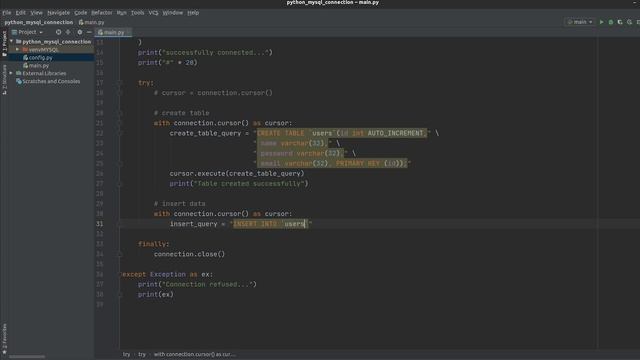Open the Code menu

coord(80,13)
